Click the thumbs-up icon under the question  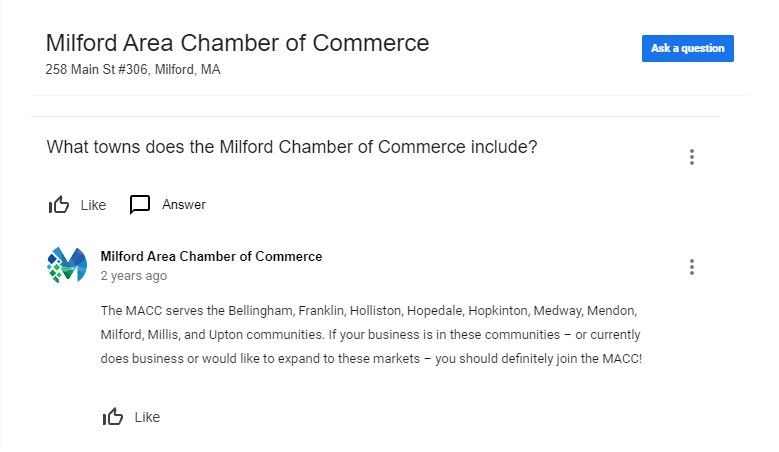[59, 205]
